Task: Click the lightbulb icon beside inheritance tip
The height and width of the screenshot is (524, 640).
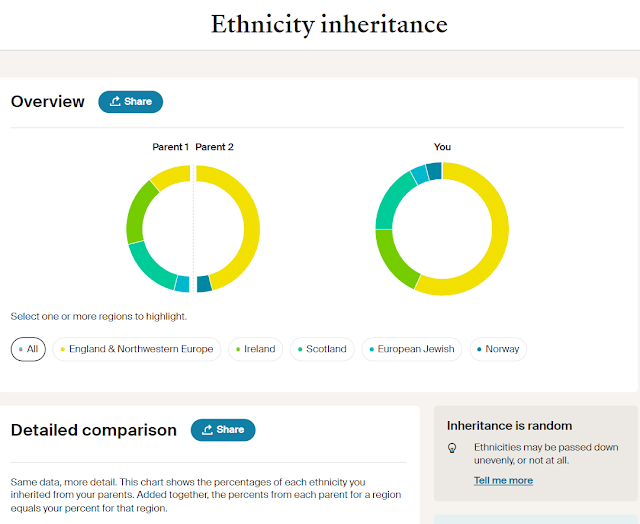Action: pyautogui.click(x=452, y=448)
